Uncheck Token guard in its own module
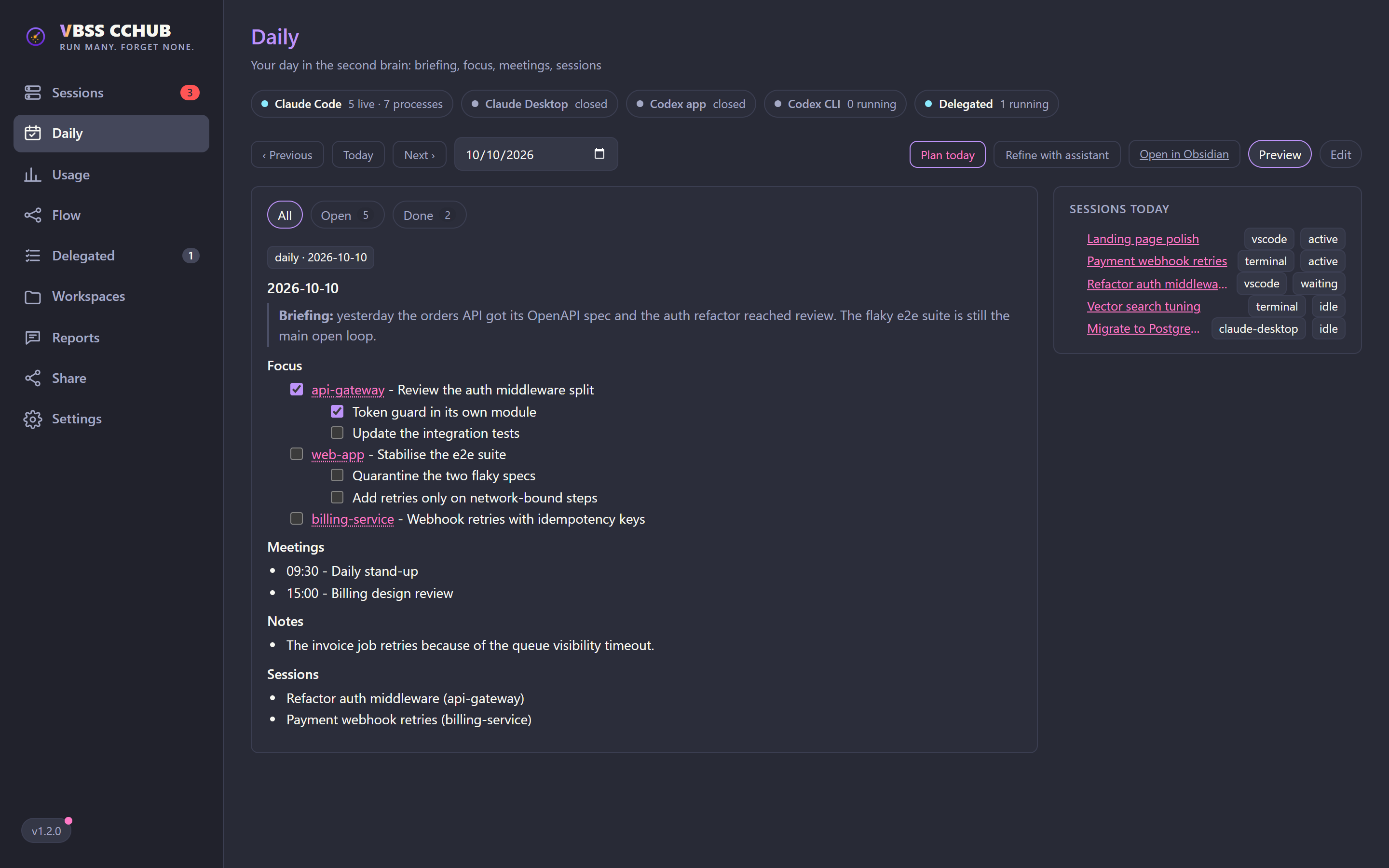The width and height of the screenshot is (1389, 868). (x=337, y=412)
